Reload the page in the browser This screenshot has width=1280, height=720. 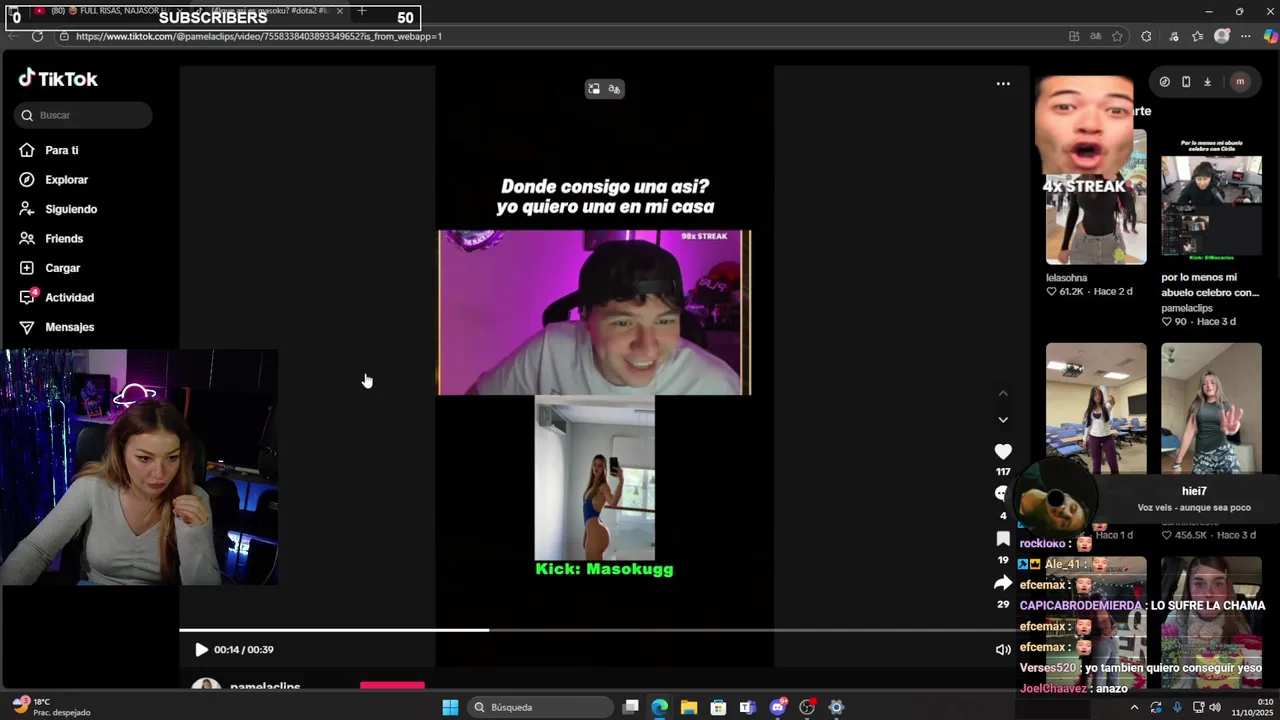coord(37,36)
